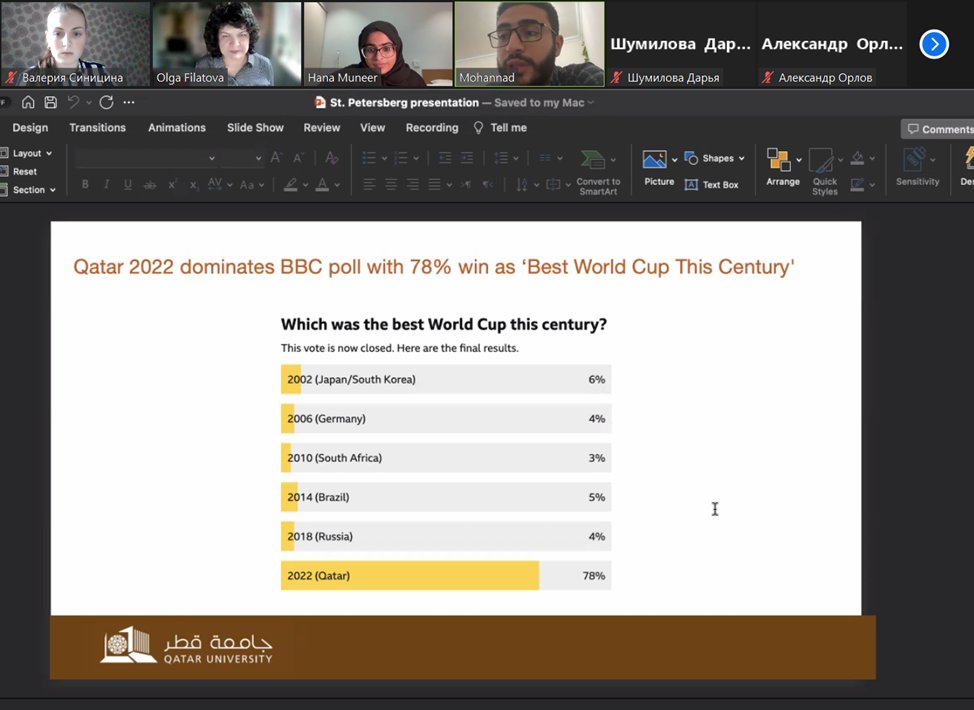Open the Shapes dropdown
This screenshot has height=710, width=974.
point(715,157)
